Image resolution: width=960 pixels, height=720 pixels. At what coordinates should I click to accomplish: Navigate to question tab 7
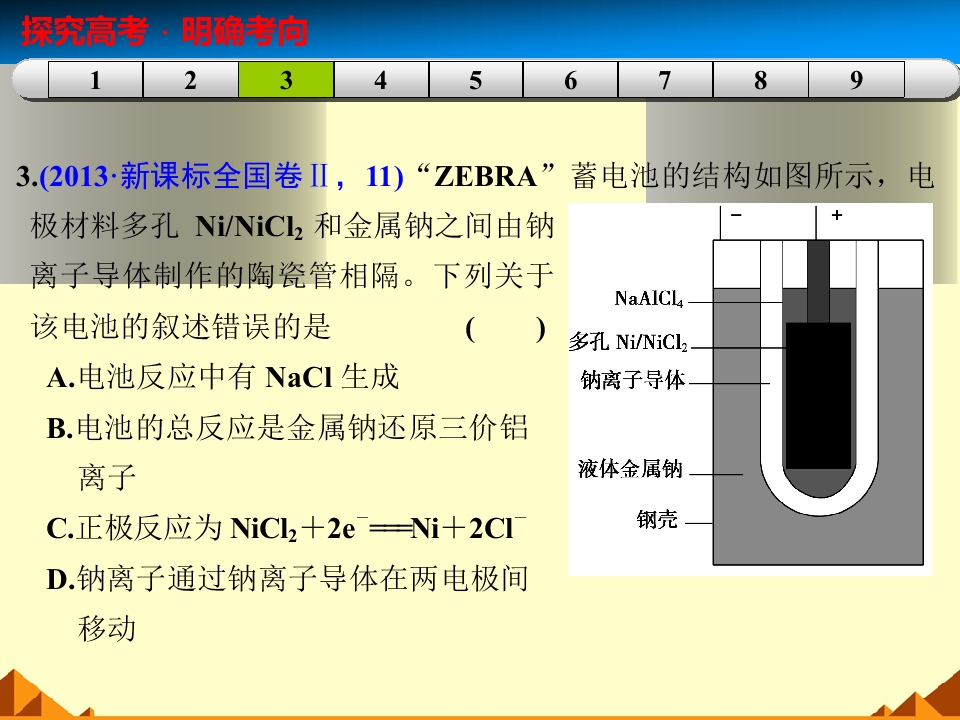(x=666, y=80)
